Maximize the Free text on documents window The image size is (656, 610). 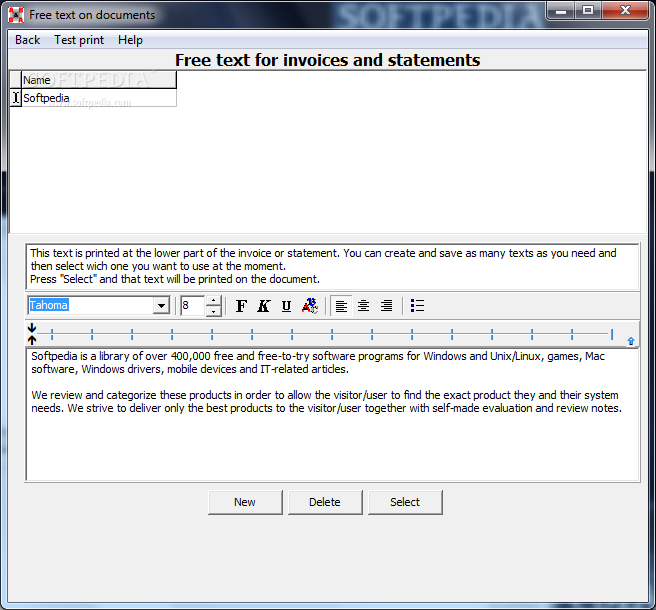point(588,10)
